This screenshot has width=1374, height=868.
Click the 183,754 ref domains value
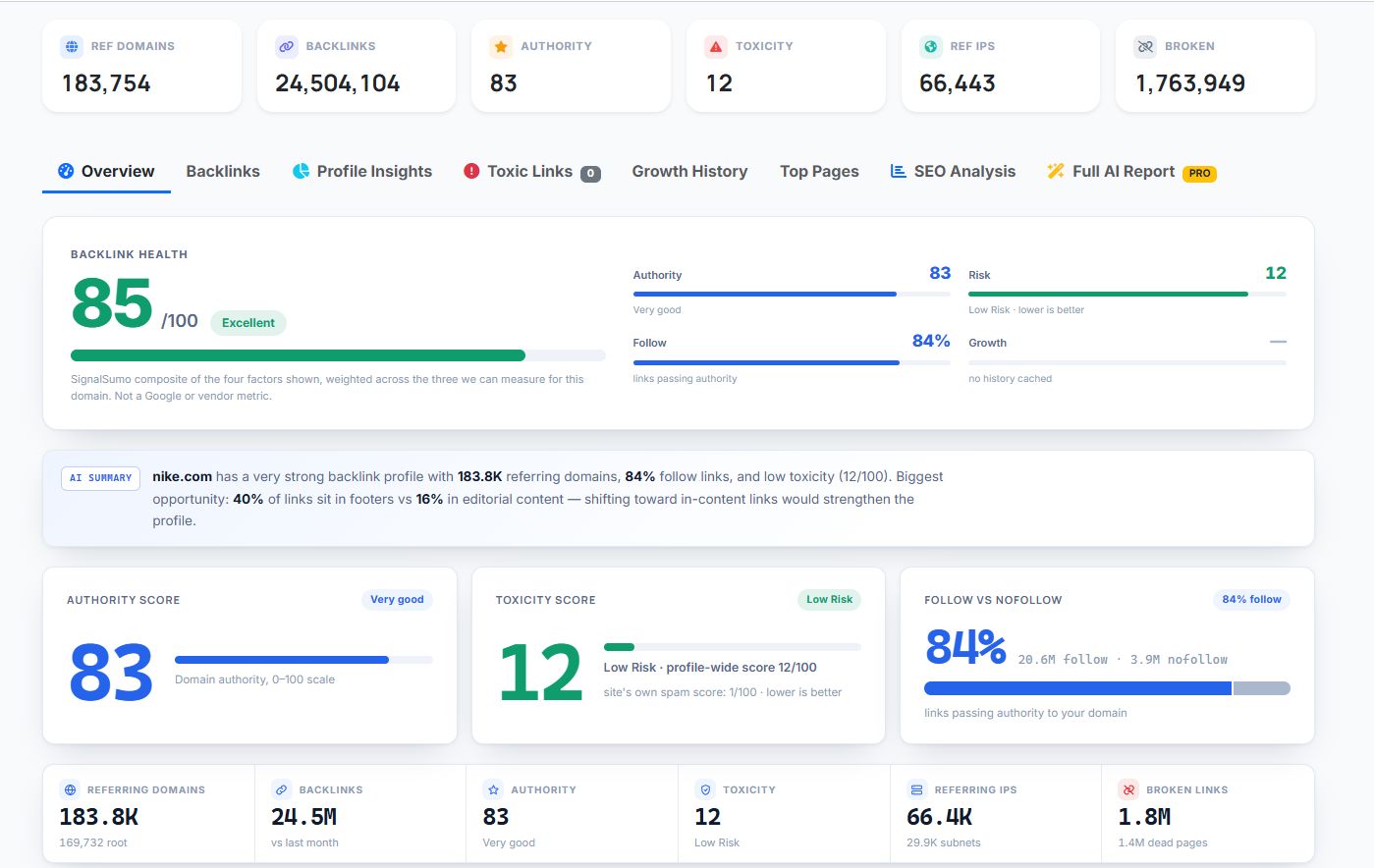pos(106,83)
